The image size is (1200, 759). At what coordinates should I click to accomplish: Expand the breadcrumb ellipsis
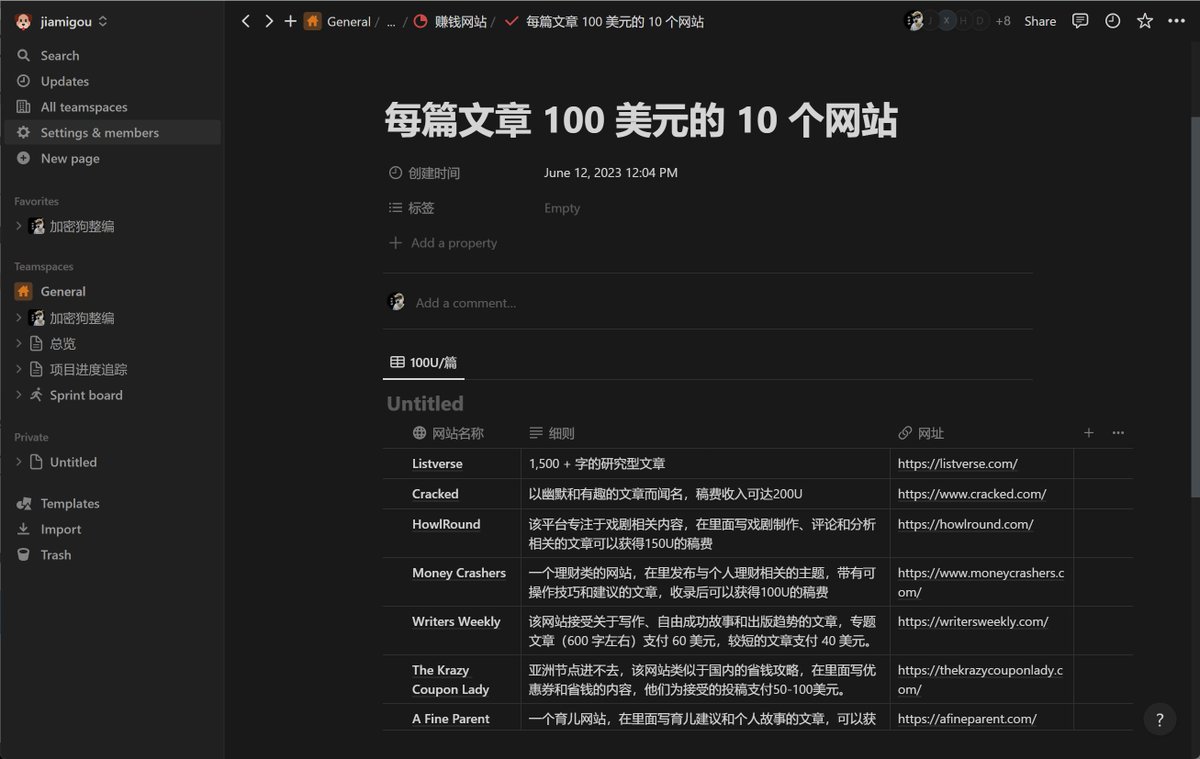pyautogui.click(x=391, y=21)
